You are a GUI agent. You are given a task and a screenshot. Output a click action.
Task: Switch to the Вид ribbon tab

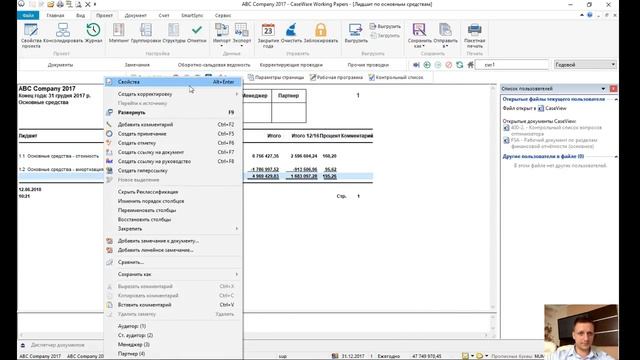[80, 15]
